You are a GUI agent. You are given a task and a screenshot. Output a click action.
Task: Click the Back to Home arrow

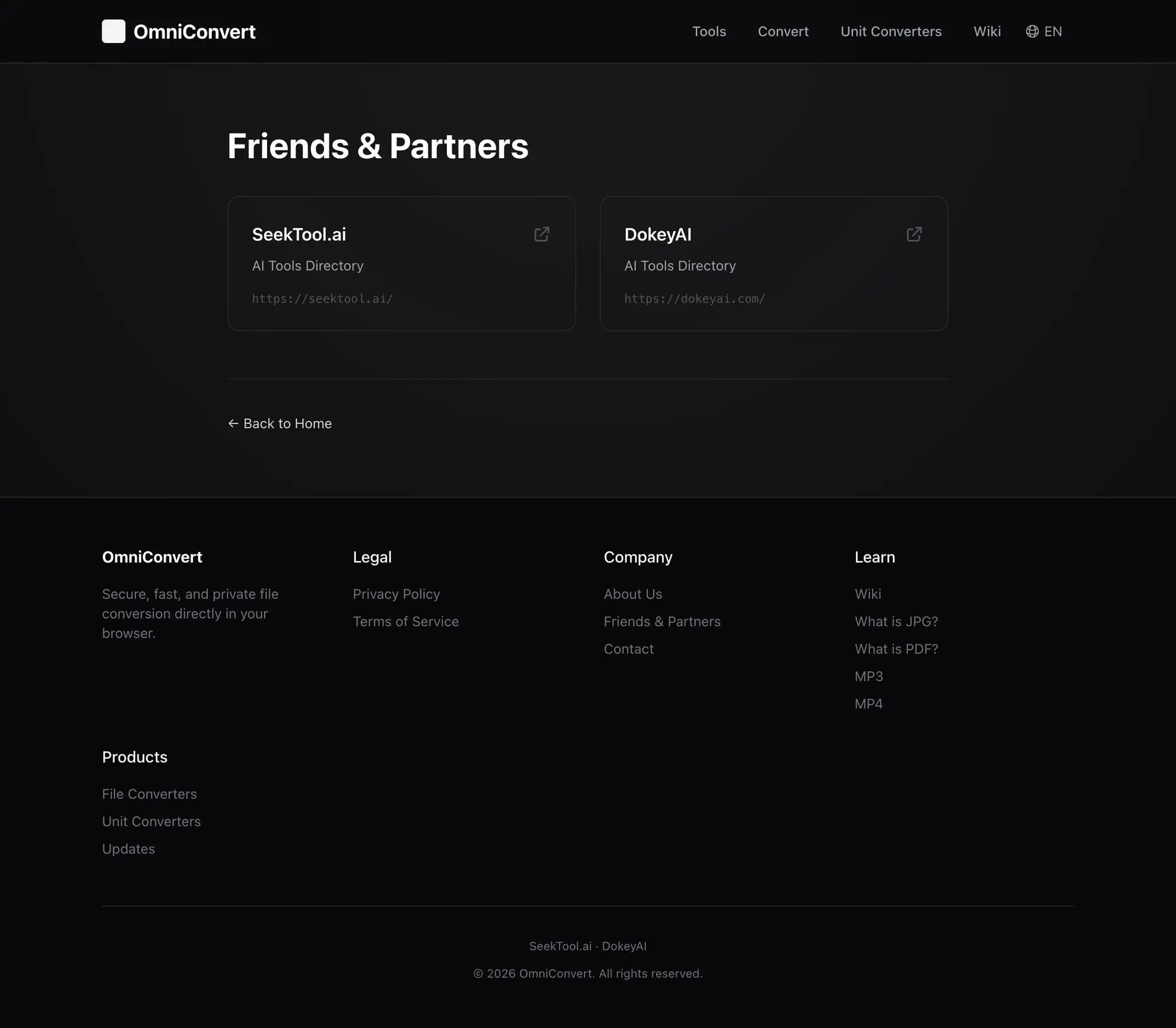233,423
